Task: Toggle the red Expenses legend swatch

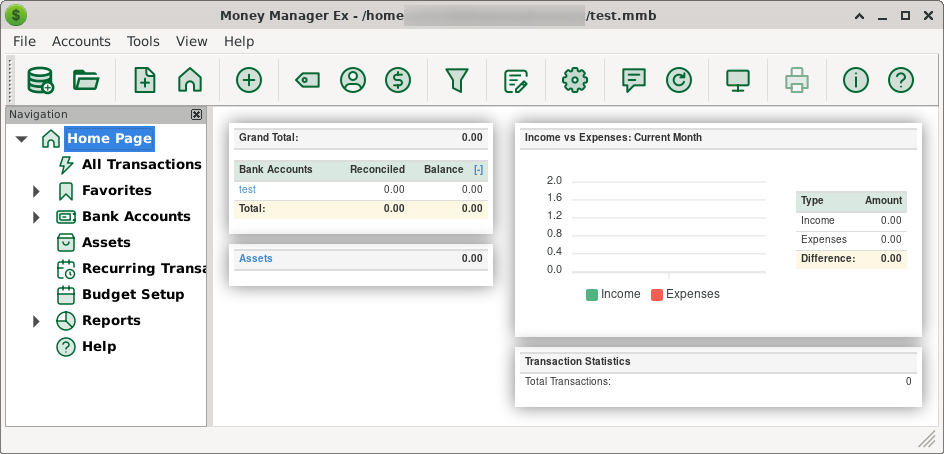Action: click(657, 295)
